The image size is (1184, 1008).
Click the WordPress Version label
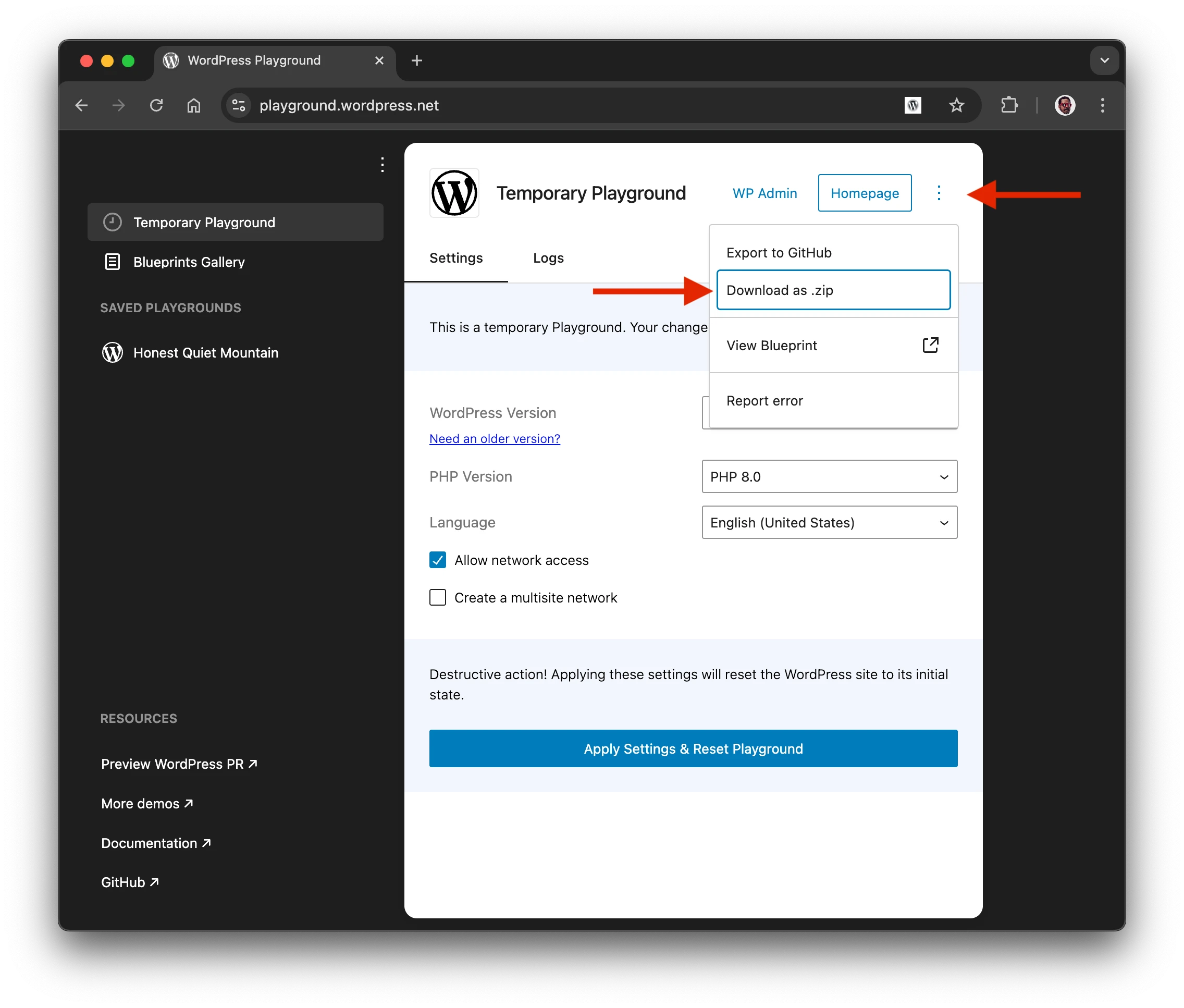click(x=492, y=413)
